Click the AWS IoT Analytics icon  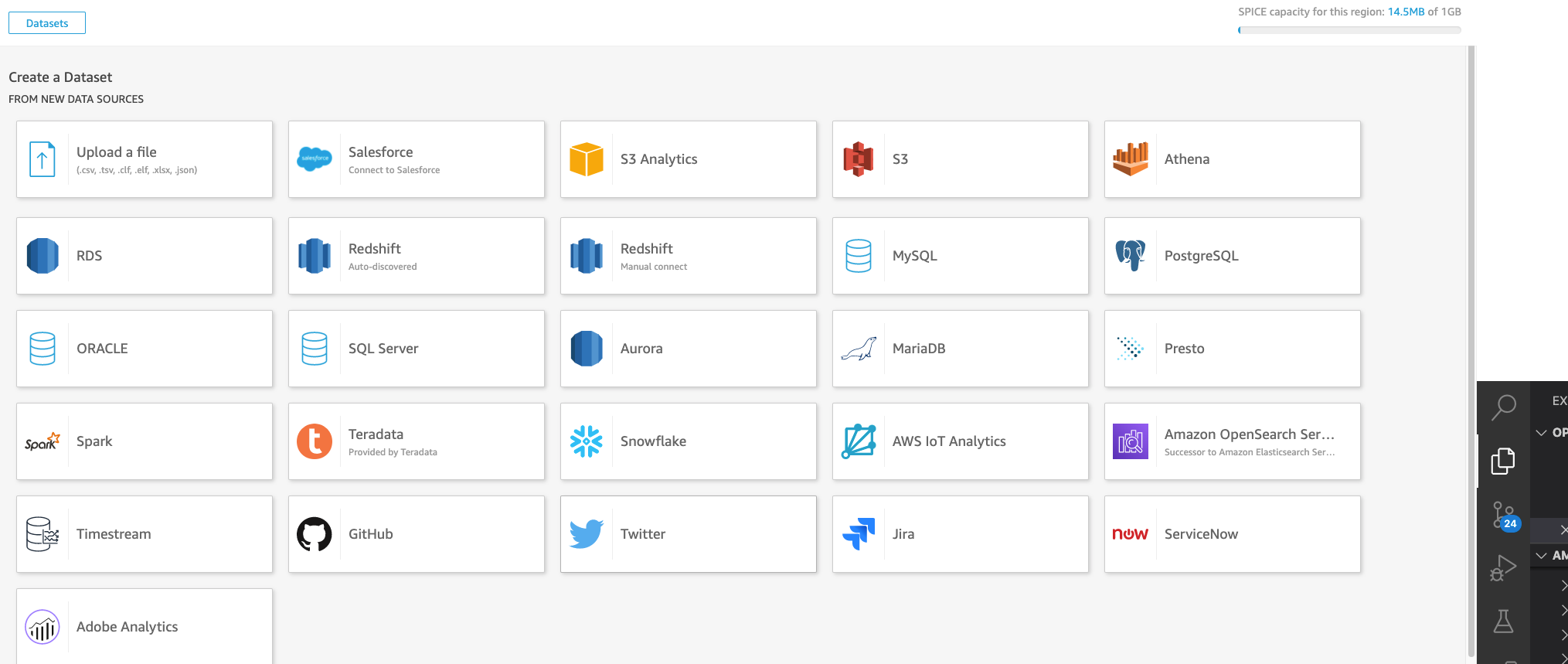click(859, 441)
